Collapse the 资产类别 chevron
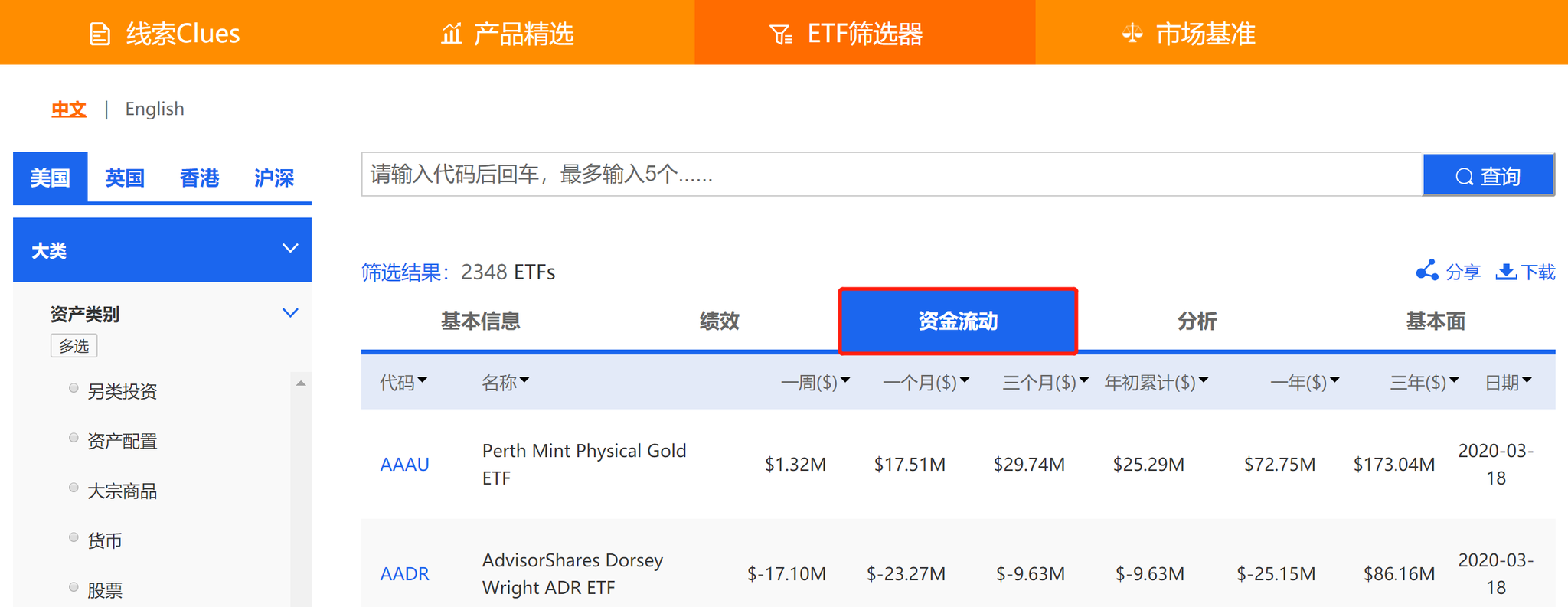Image resolution: width=1568 pixels, height=607 pixels. [290, 313]
